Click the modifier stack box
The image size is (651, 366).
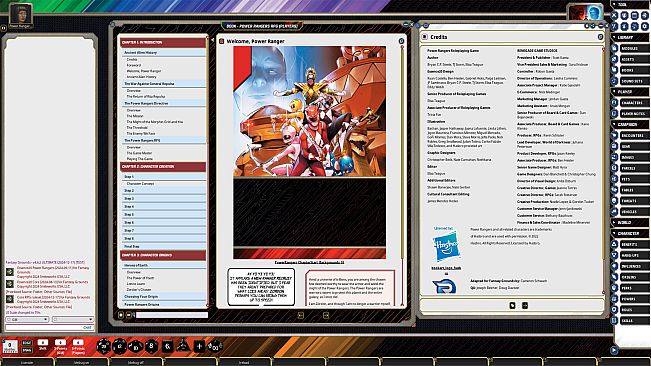click(10, 346)
